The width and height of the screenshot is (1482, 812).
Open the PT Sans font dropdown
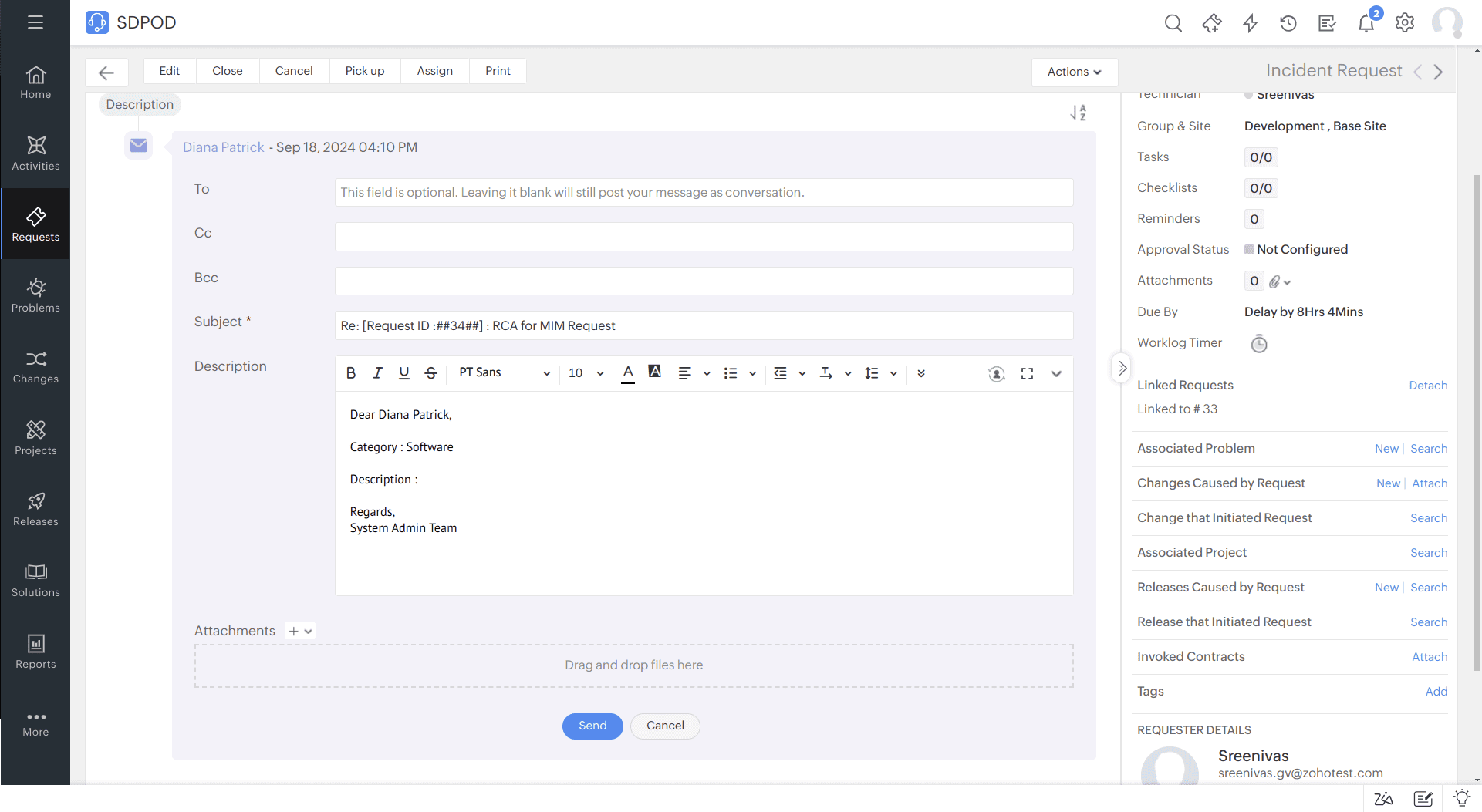pos(504,373)
